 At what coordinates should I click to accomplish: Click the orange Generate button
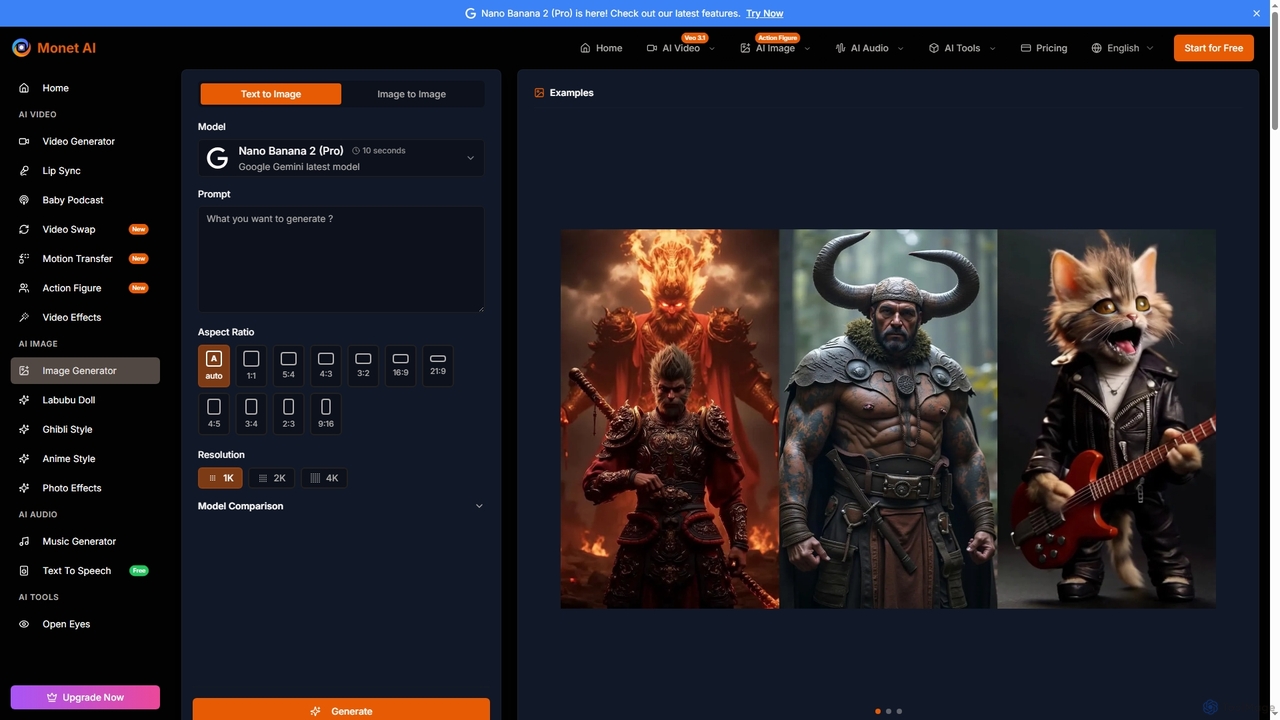pyautogui.click(x=341, y=709)
